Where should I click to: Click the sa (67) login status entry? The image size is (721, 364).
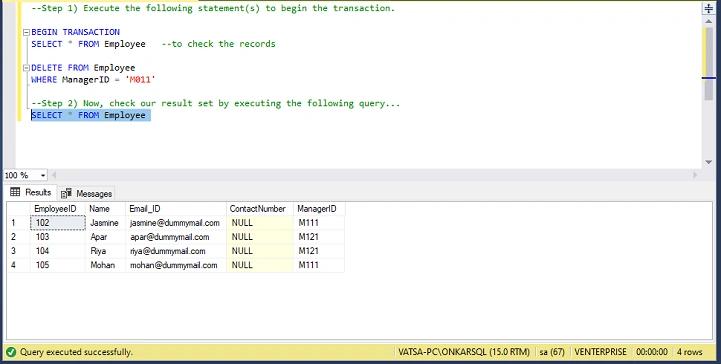pyautogui.click(x=552, y=352)
